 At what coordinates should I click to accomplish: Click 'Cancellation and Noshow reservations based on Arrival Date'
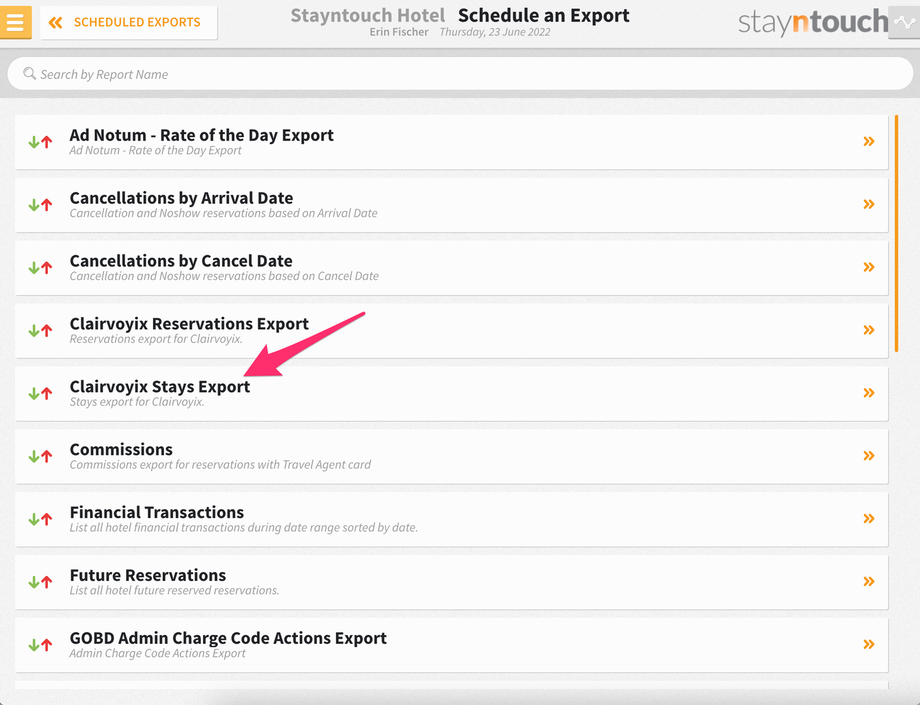[224, 213]
